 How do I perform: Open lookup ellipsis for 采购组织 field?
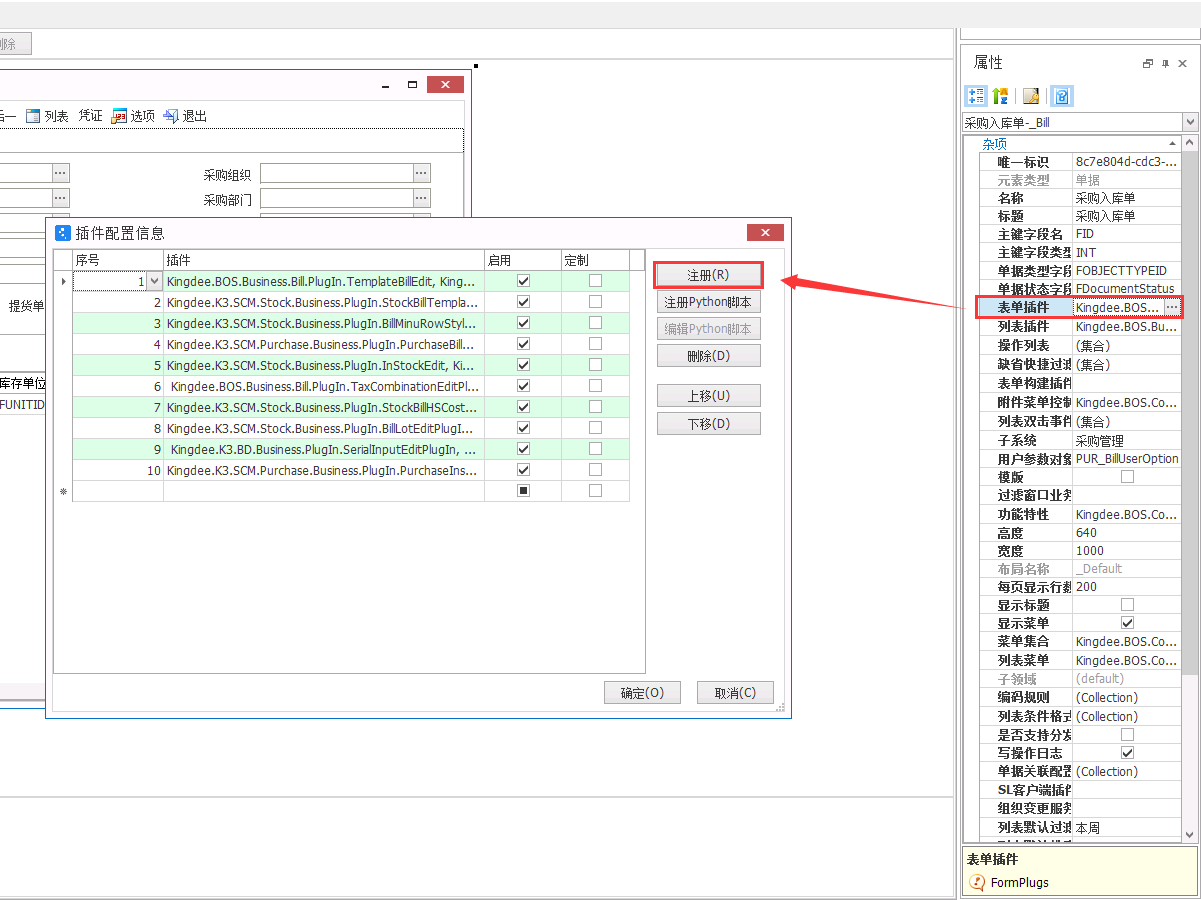click(422, 173)
